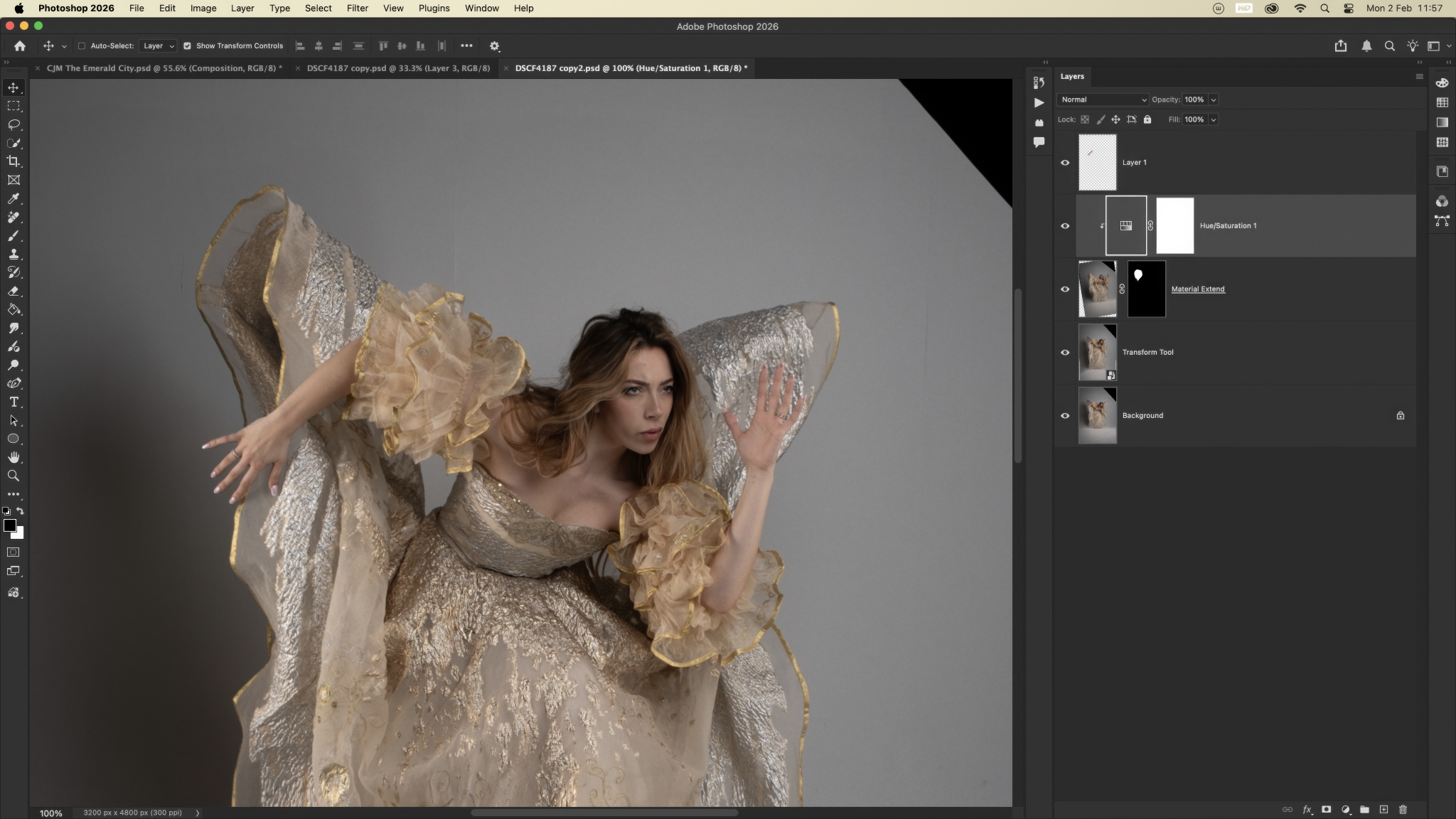Viewport: 1456px width, 819px height.
Task: Select the Eyedropper tool
Action: pyautogui.click(x=14, y=198)
